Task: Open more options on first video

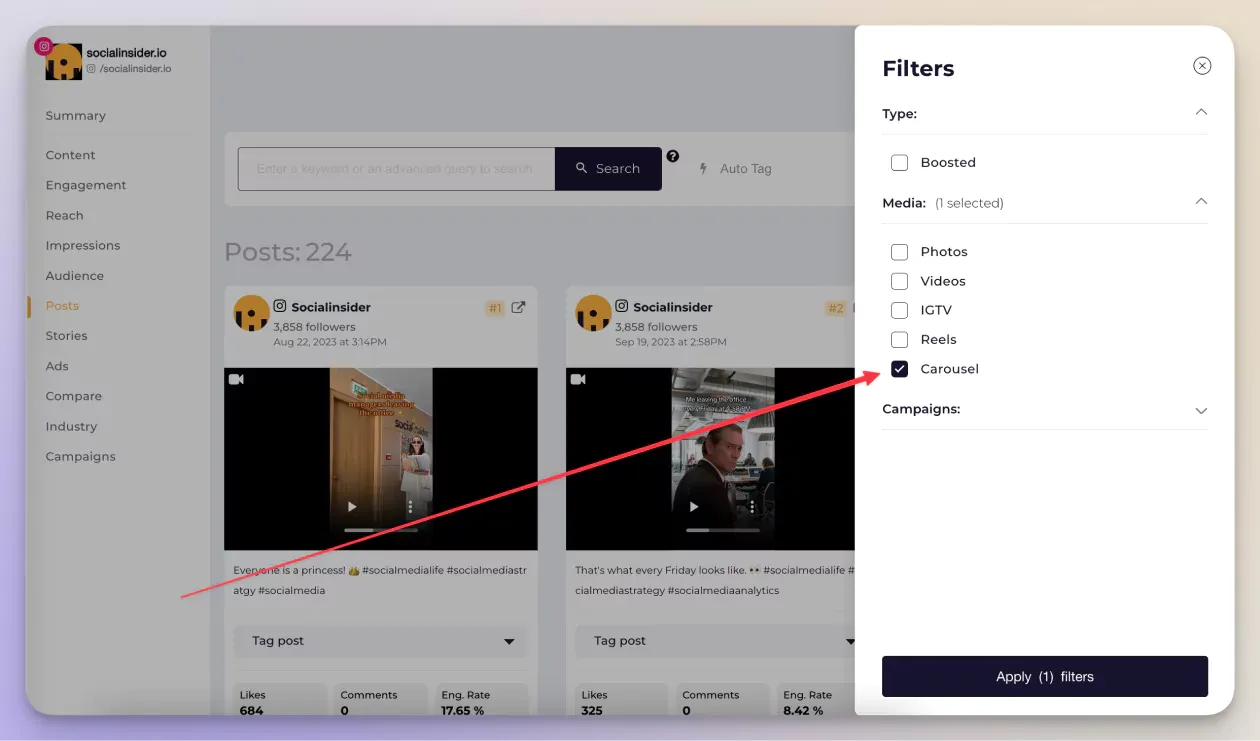Action: 410,507
